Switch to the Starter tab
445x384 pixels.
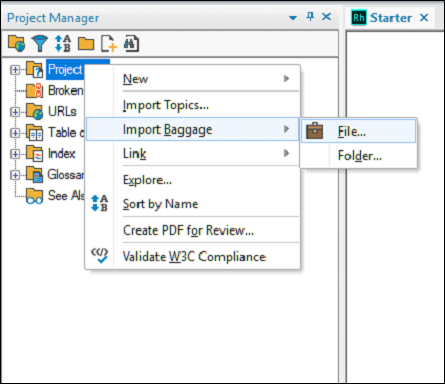coord(390,18)
